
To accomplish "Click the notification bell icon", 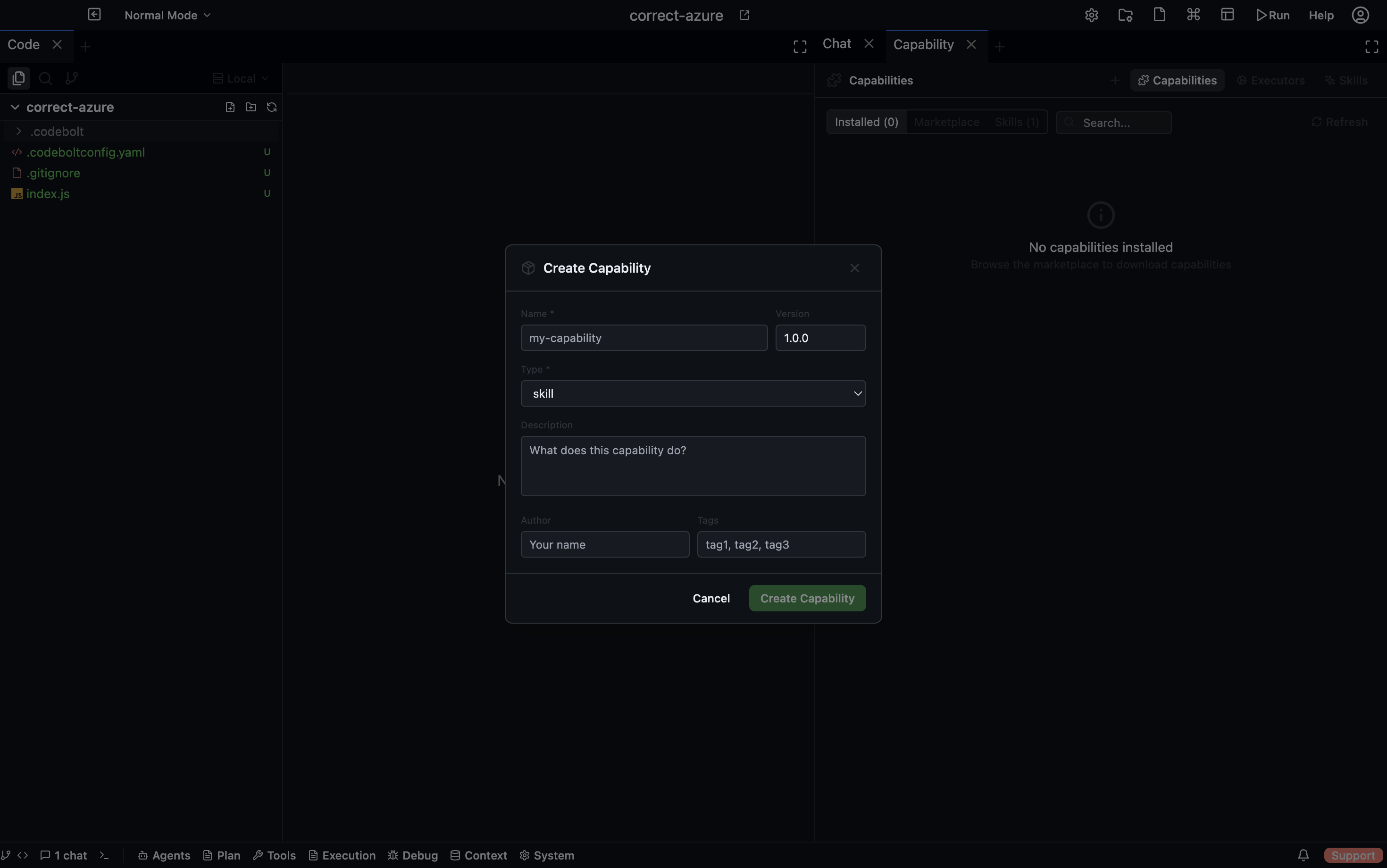I will (1303, 855).
